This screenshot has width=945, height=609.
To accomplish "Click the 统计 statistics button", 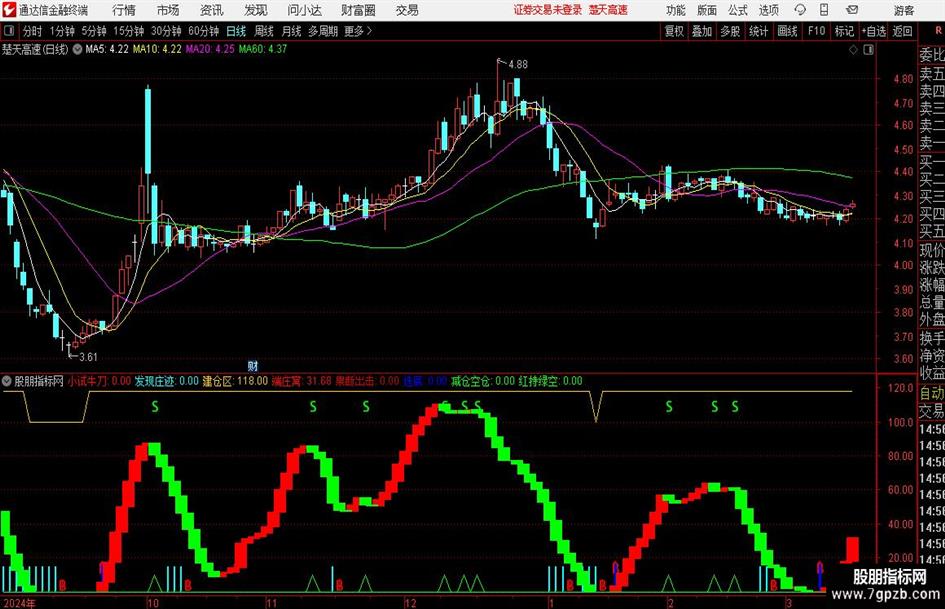I will pyautogui.click(x=759, y=31).
